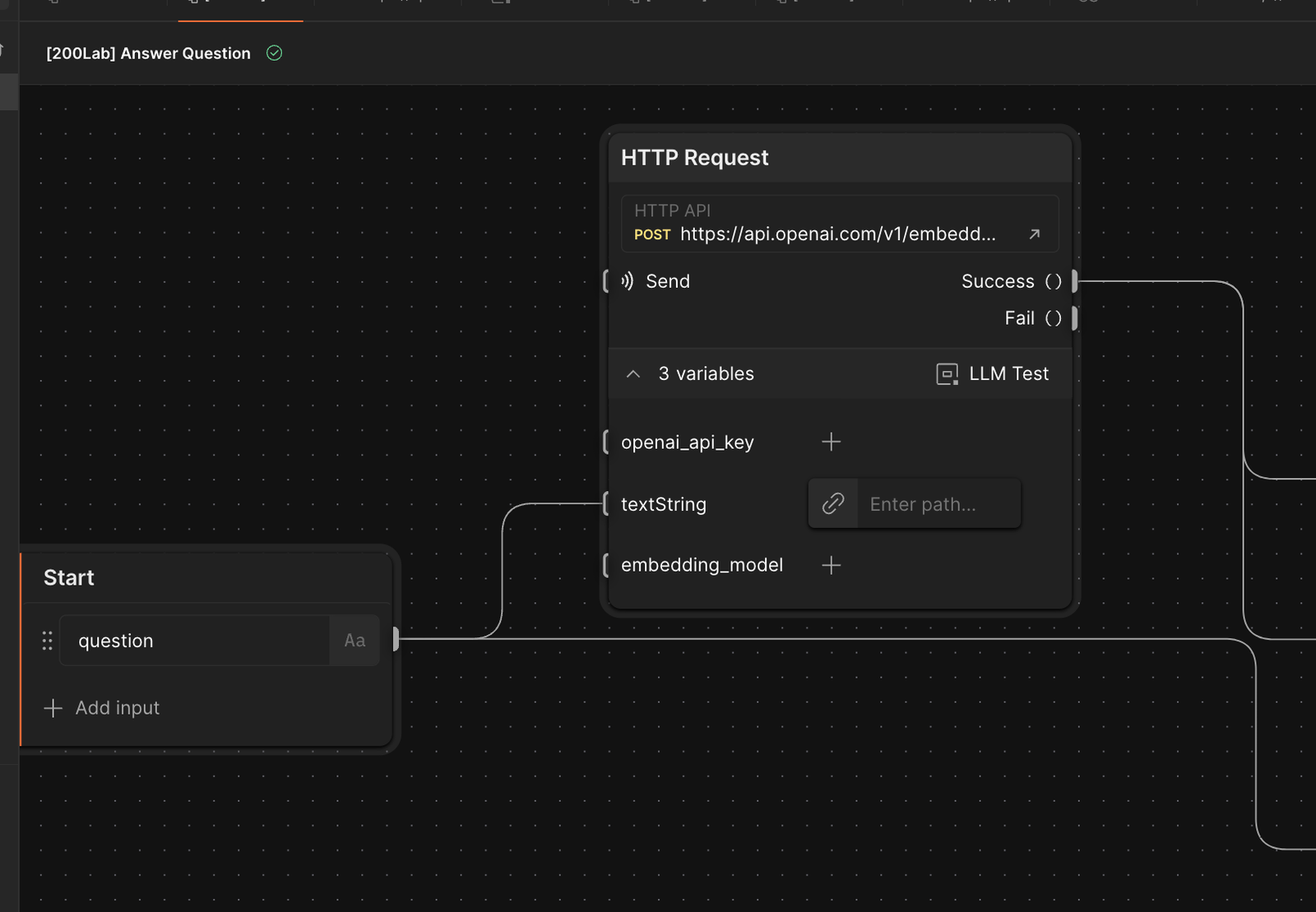Click the Start node question output port

tap(396, 639)
